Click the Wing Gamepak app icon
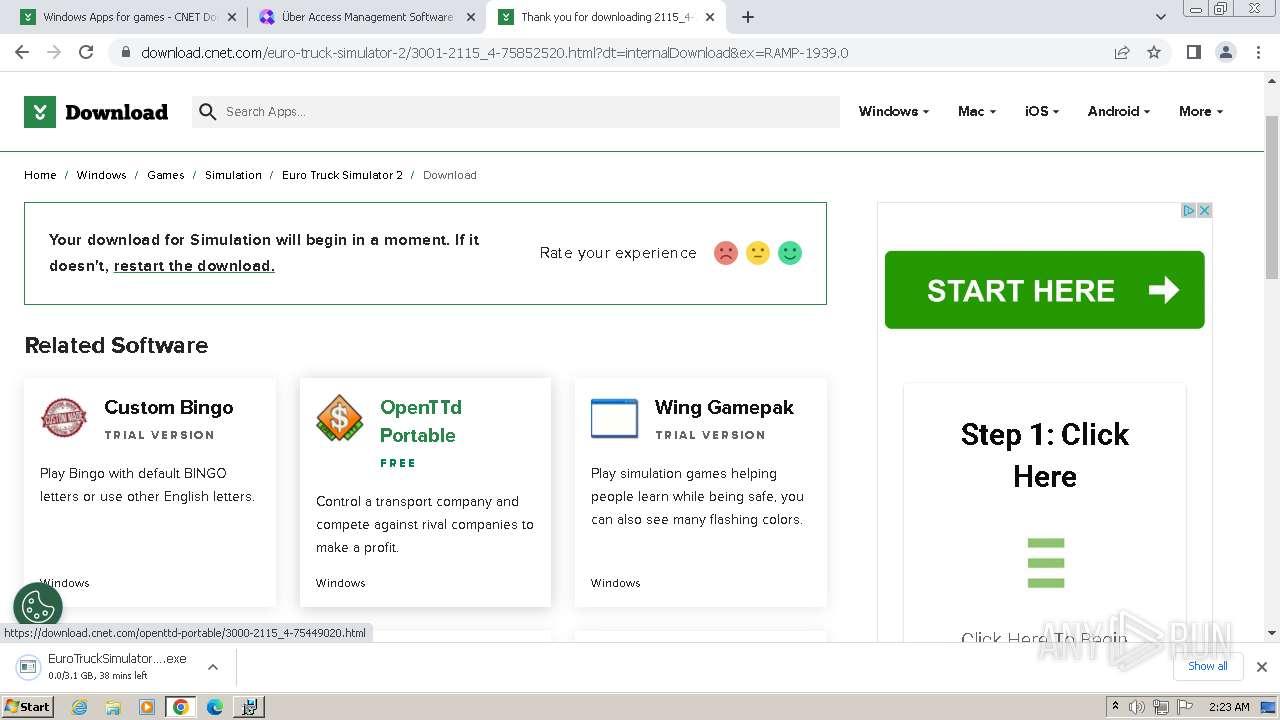 click(614, 418)
